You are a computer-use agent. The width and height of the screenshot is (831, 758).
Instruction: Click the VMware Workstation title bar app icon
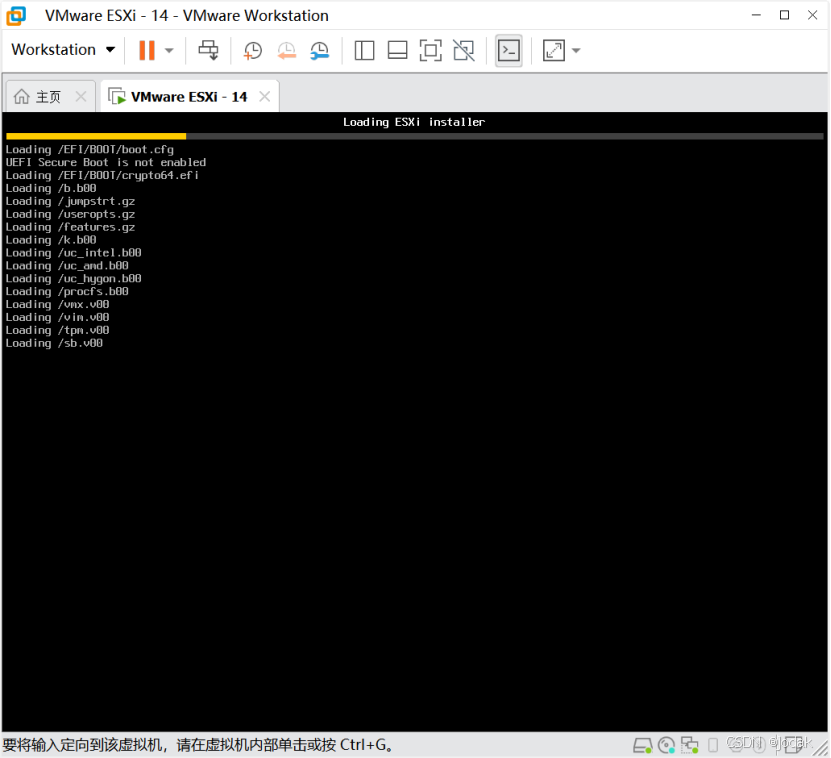tap(16, 16)
